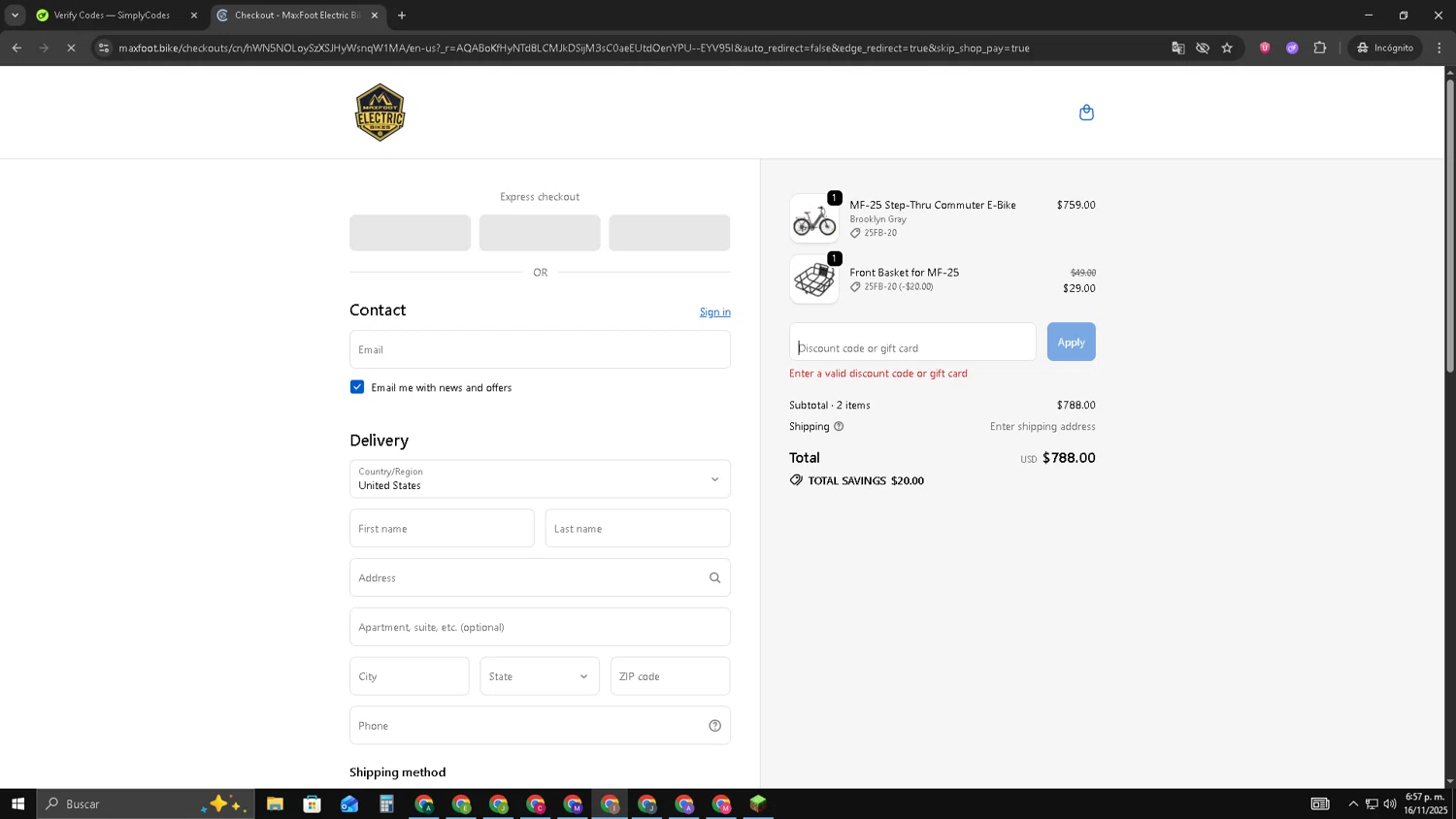Go back to the previous page
The width and height of the screenshot is (1456, 819).
tap(17, 48)
